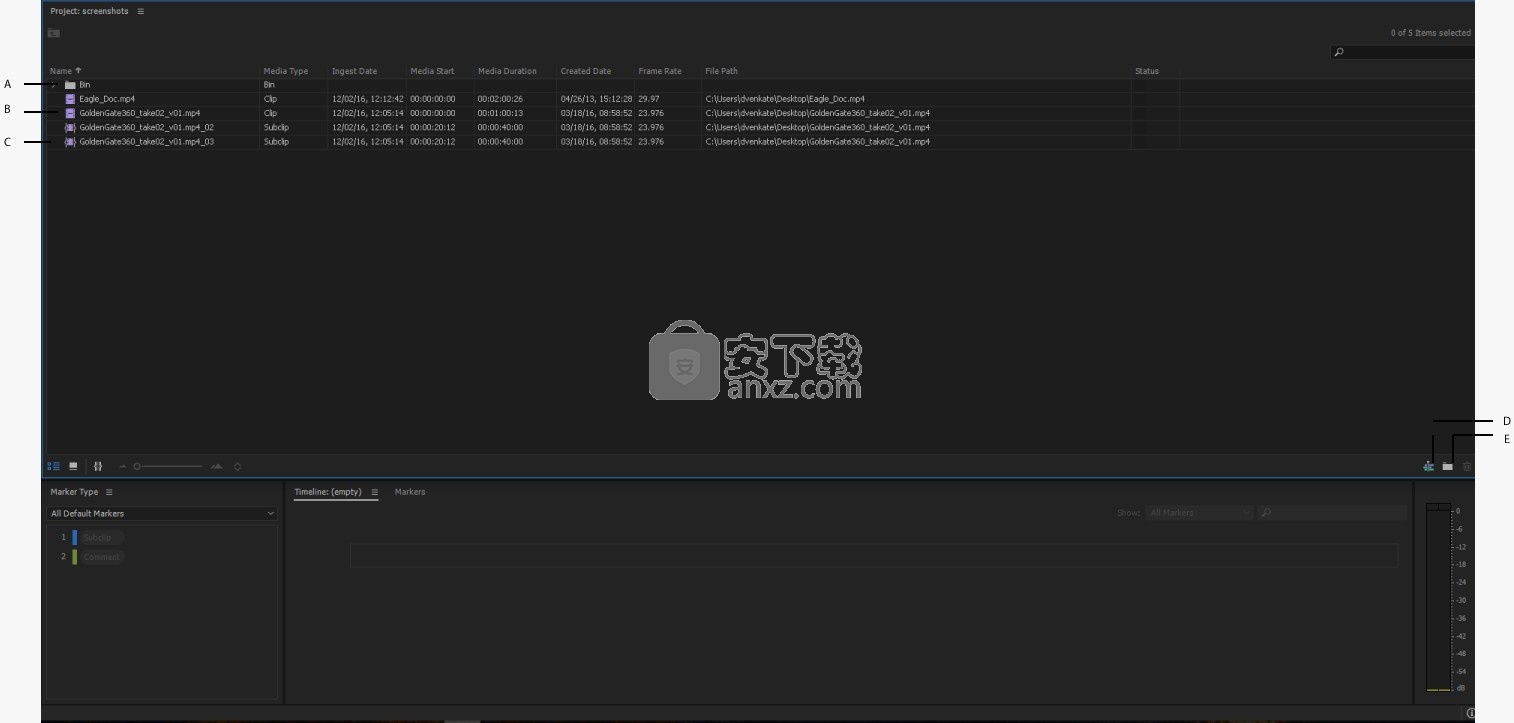Image resolution: width=1514 pixels, height=723 pixels.
Task: Sort by the Created Date column header
Action: click(586, 71)
